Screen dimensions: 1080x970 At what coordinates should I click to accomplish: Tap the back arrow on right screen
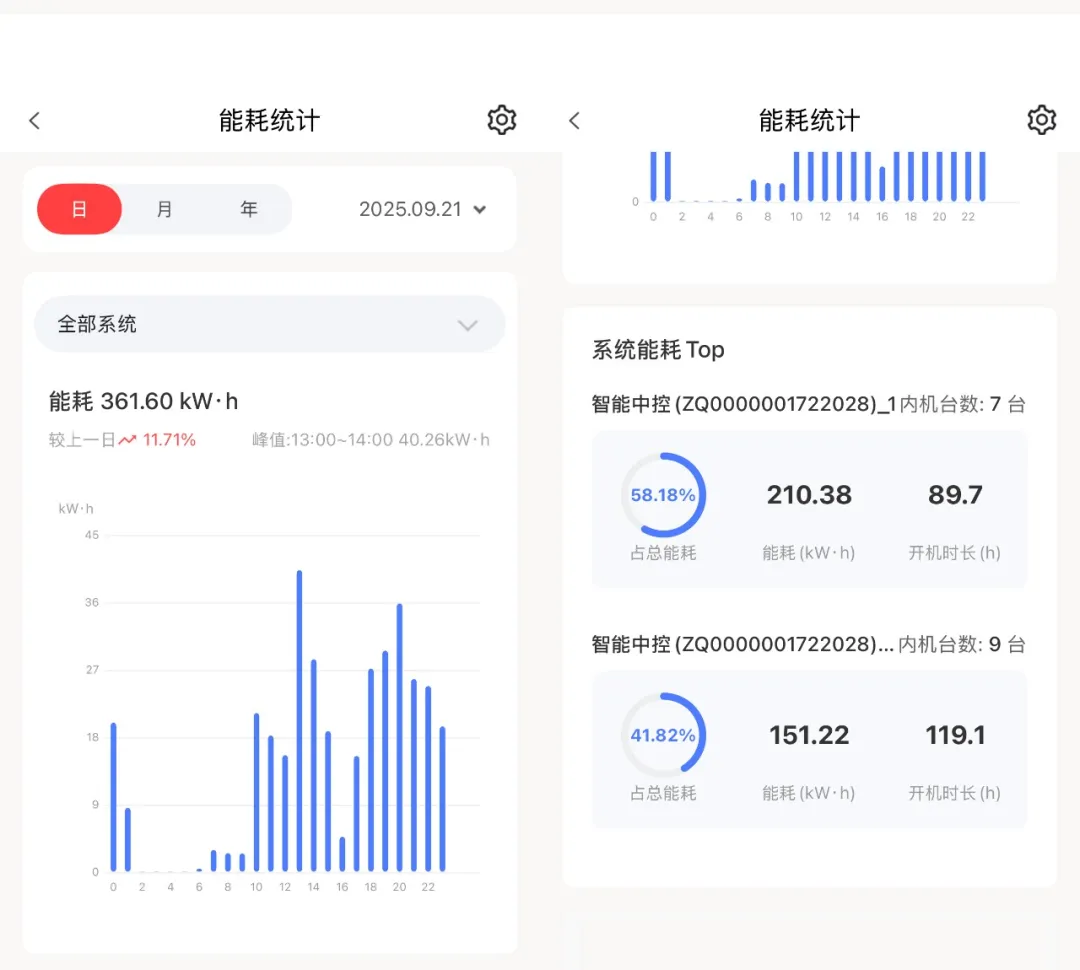[x=574, y=121]
